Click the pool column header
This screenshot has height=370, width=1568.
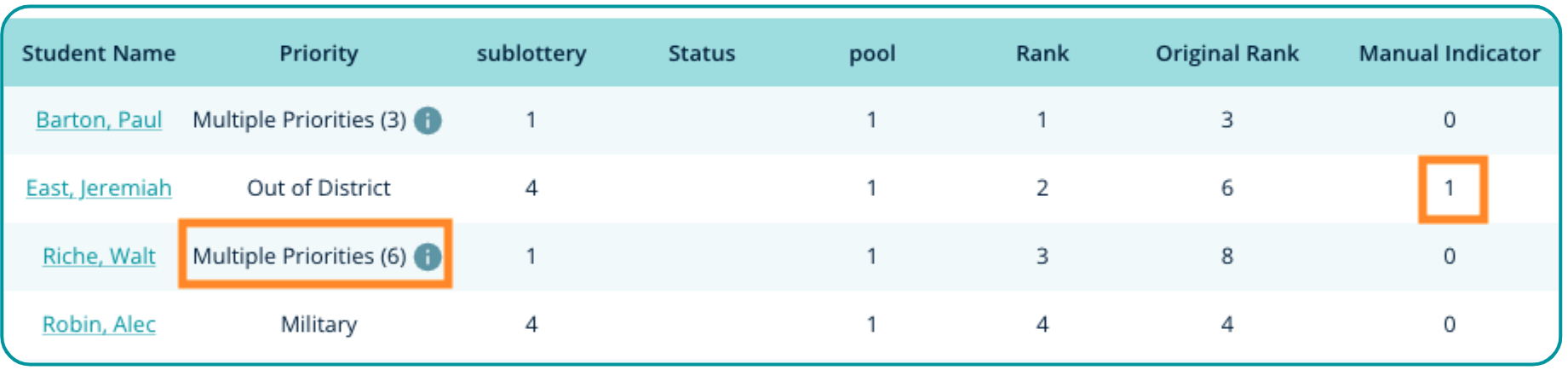coord(872,54)
